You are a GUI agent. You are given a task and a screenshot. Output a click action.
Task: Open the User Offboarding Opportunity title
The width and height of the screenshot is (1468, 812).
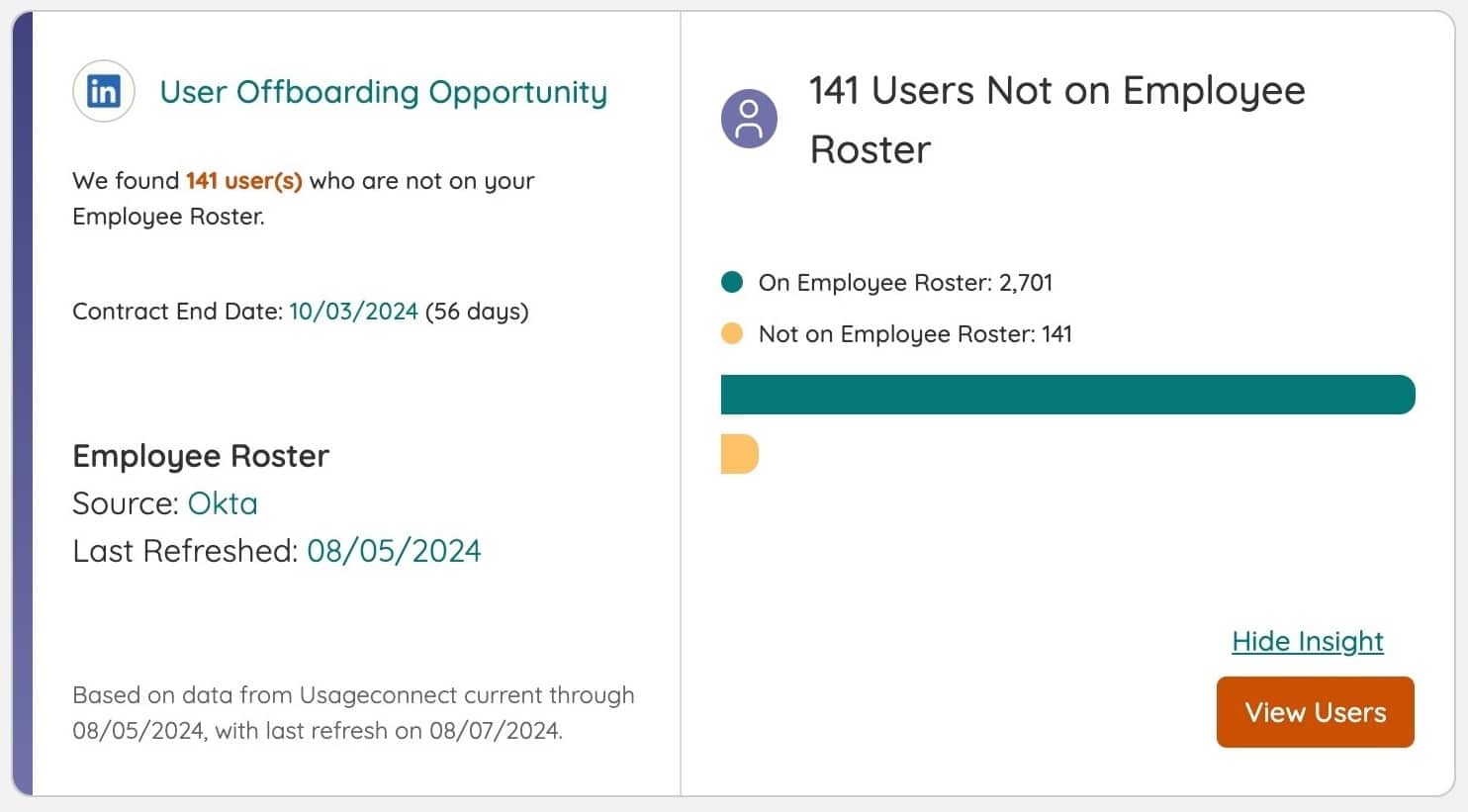383,92
